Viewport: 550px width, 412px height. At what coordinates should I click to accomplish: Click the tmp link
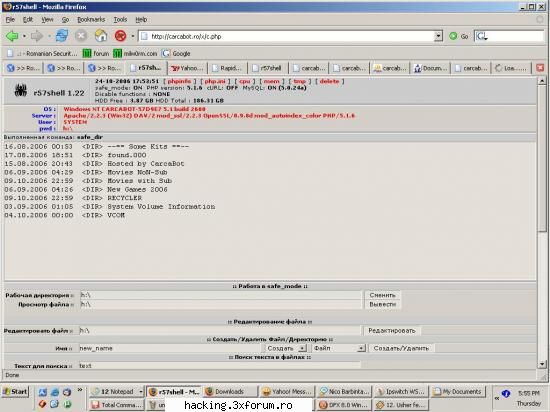pyautogui.click(x=300, y=81)
